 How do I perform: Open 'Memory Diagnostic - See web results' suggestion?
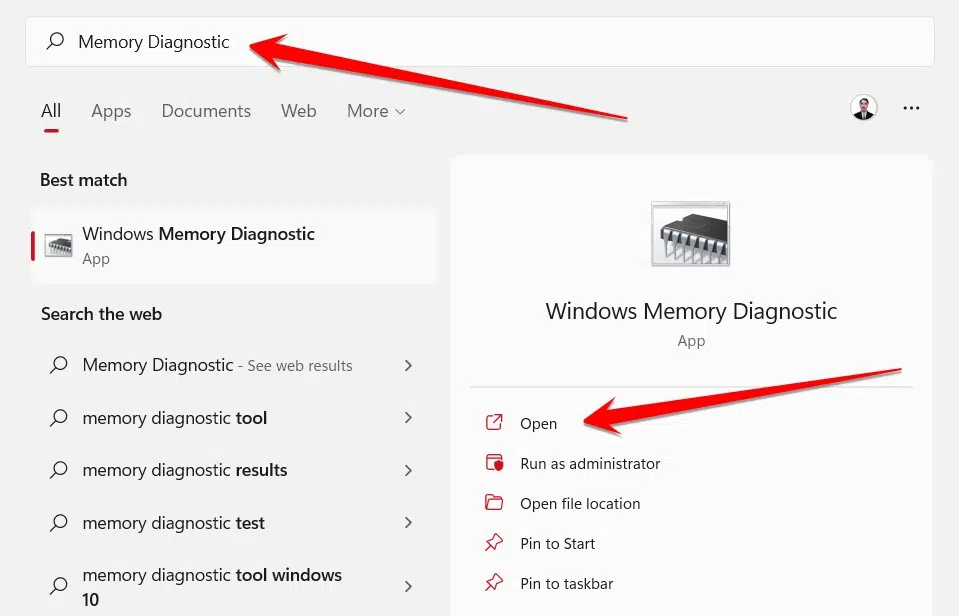(217, 366)
